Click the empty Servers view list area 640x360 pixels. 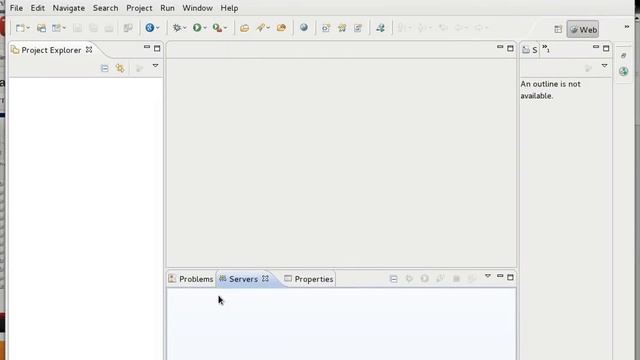(x=341, y=324)
